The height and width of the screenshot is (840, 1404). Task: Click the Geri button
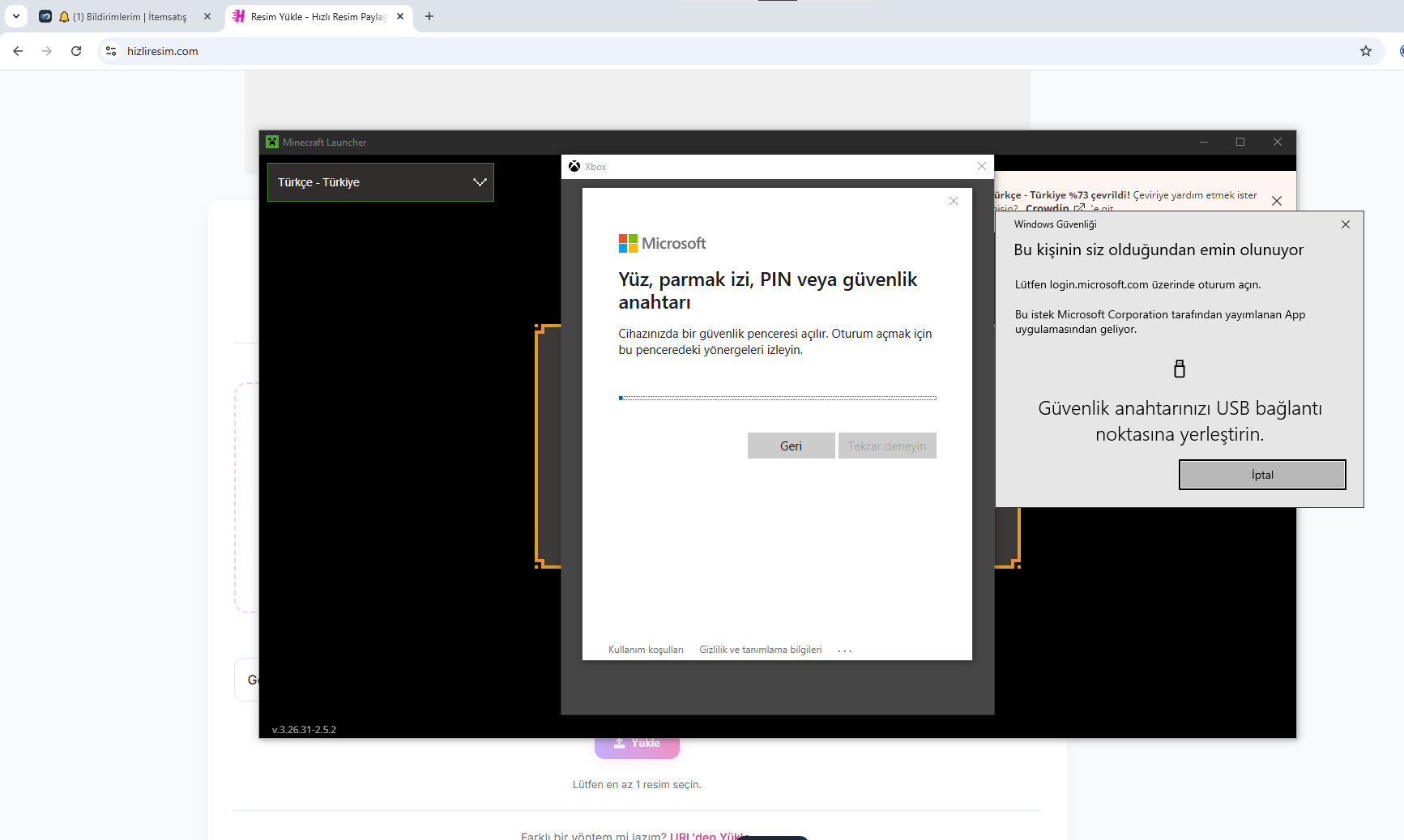coord(791,446)
